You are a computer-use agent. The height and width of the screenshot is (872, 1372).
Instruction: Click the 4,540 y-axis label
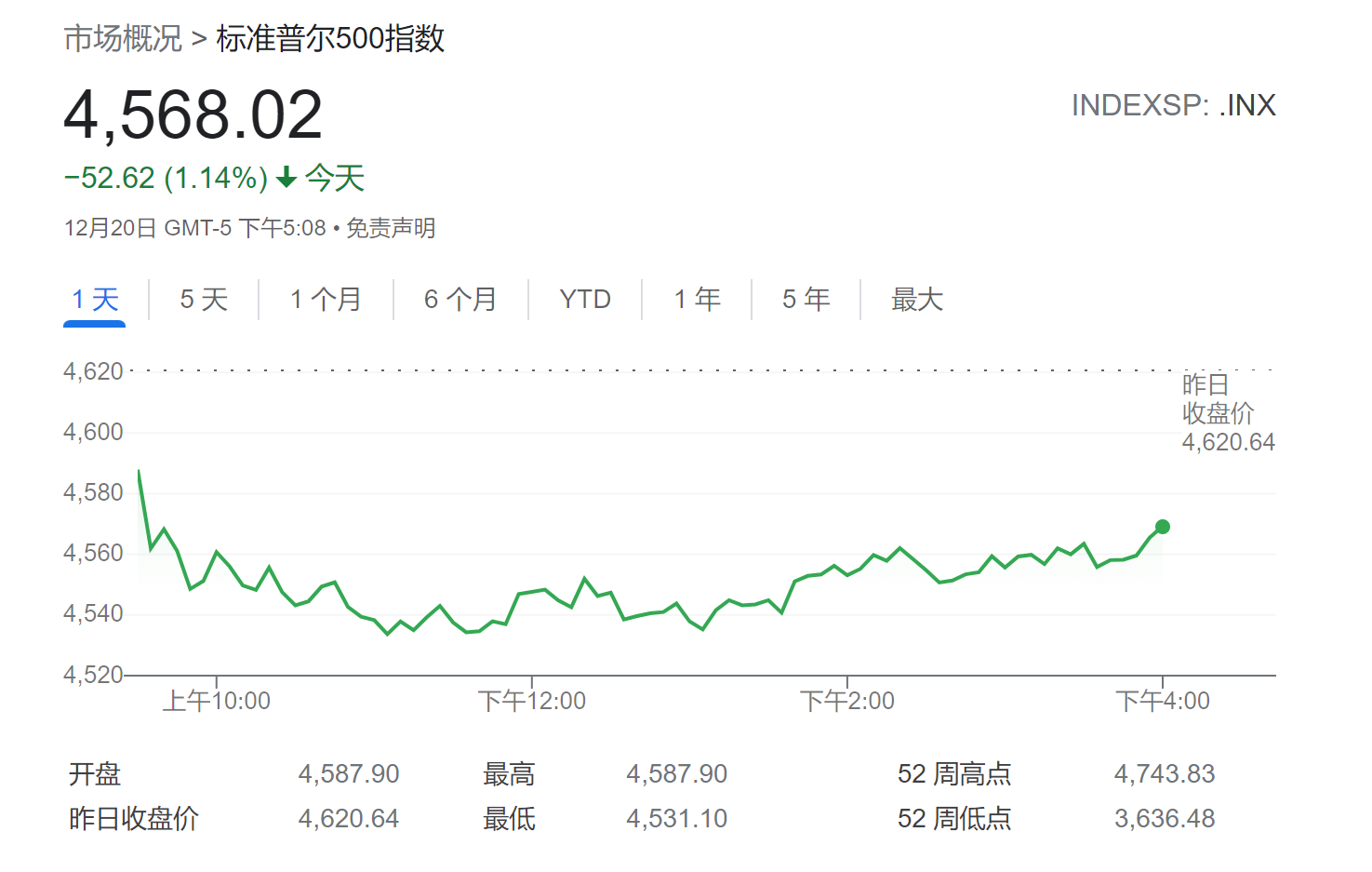(x=93, y=613)
